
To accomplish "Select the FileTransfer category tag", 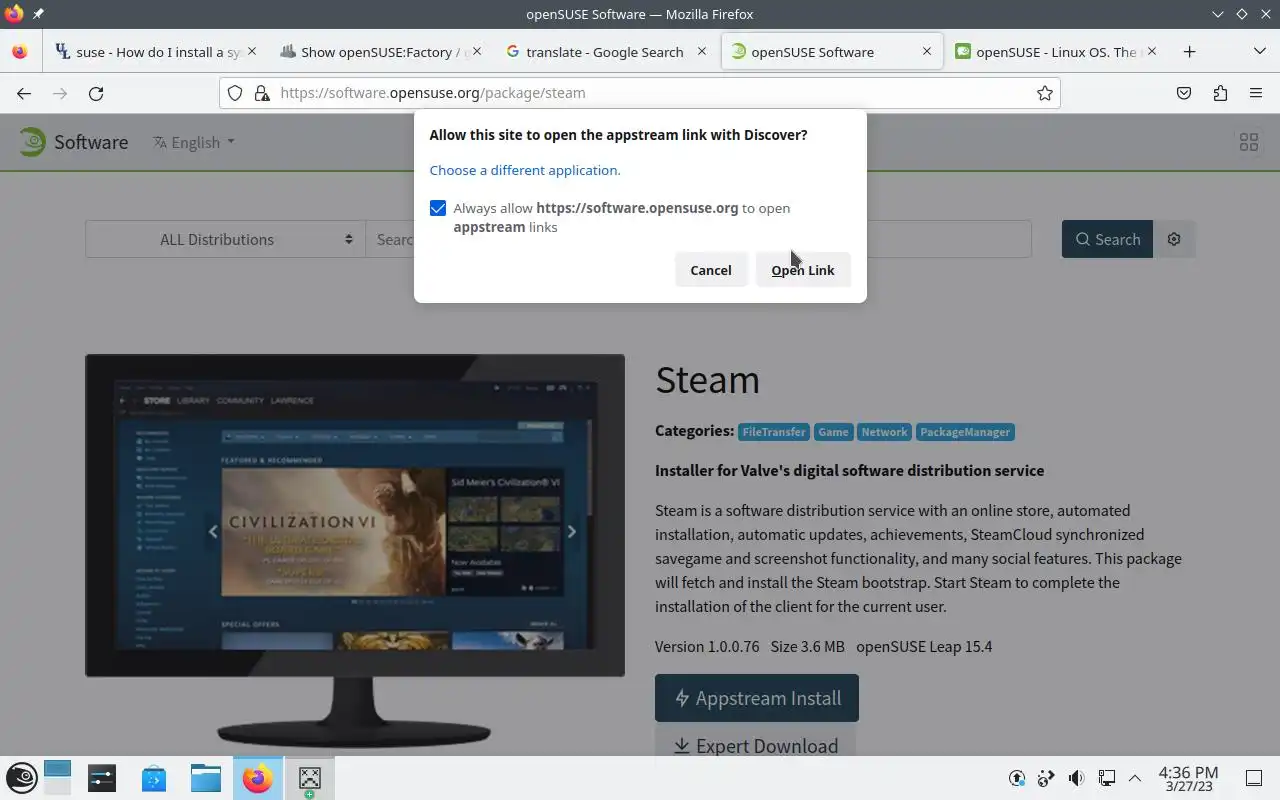I will coord(774,432).
